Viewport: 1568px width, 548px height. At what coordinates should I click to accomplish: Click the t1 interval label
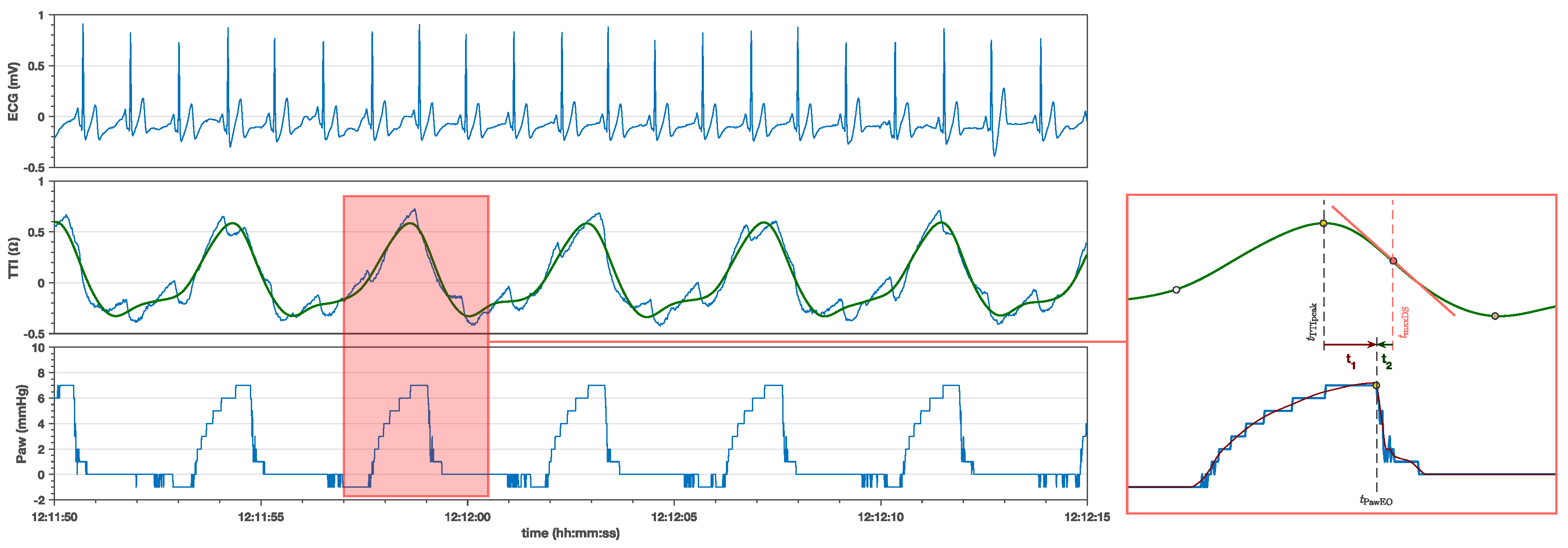coord(1350,361)
